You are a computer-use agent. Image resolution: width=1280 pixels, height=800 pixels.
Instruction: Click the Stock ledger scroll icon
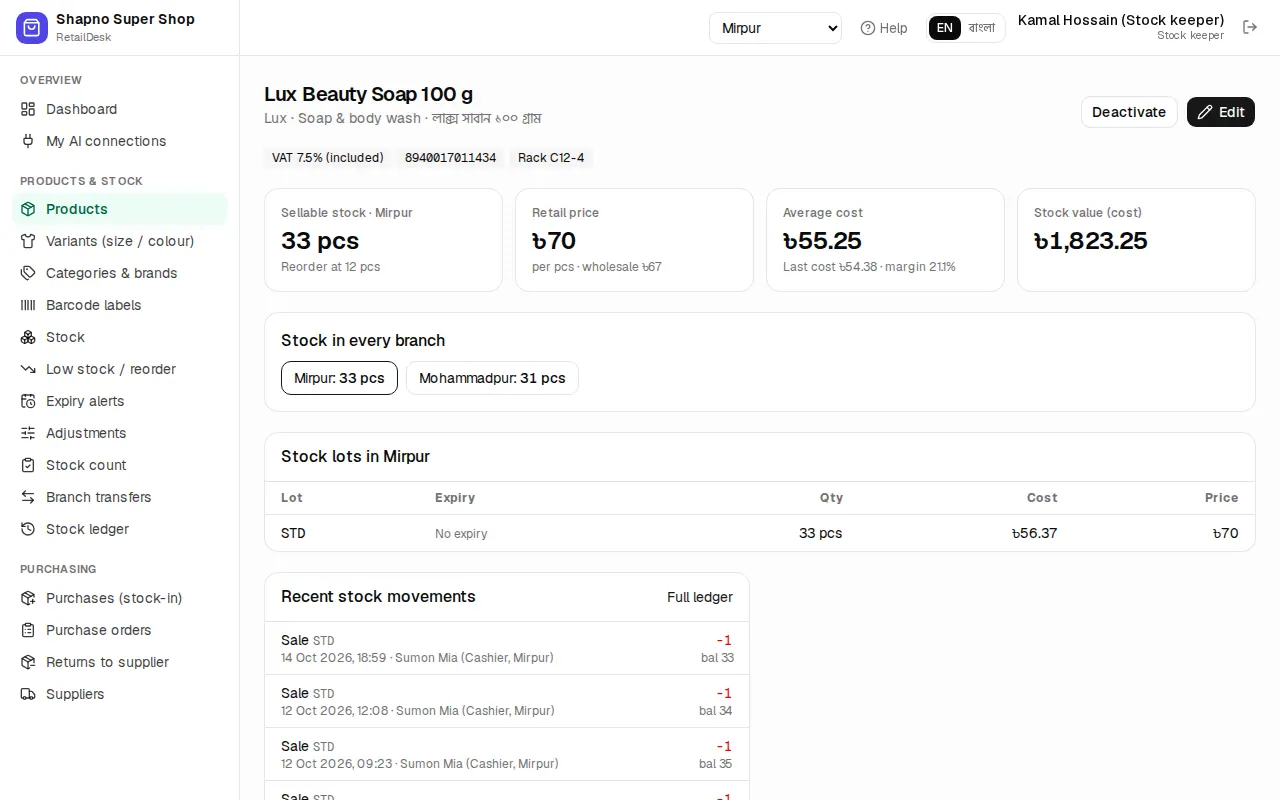(28, 529)
